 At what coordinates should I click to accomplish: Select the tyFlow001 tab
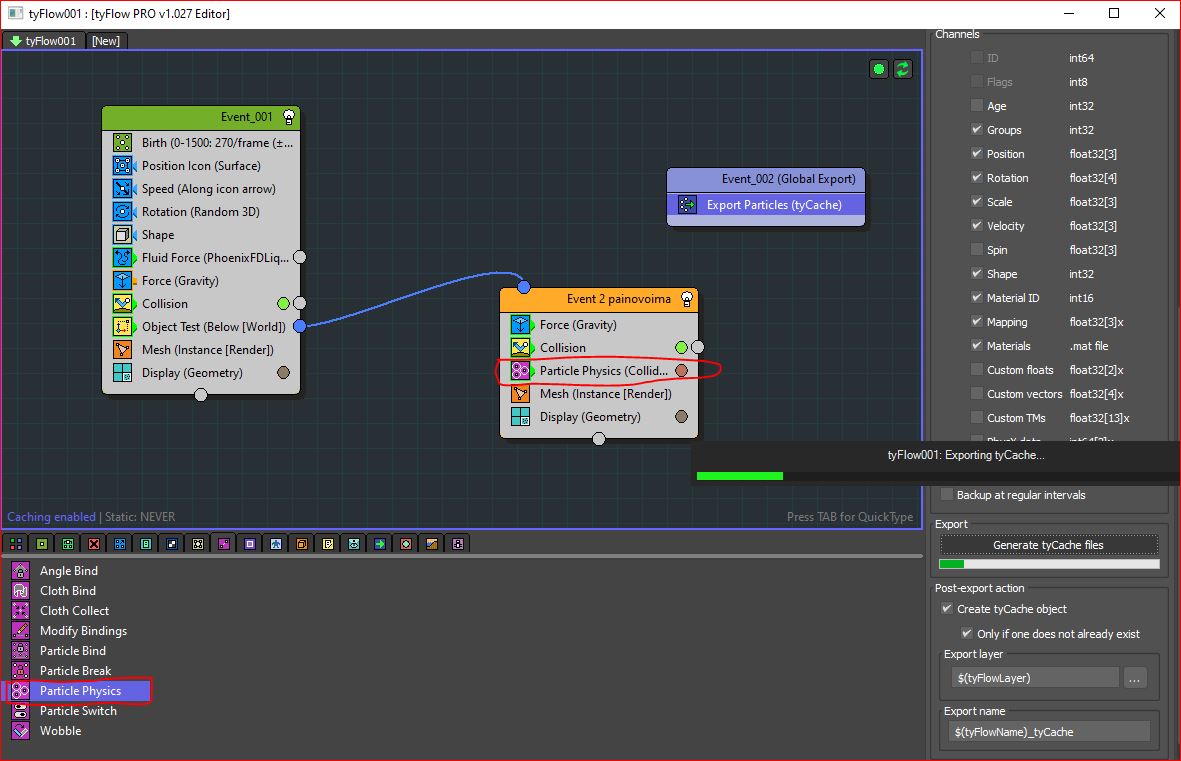pos(44,41)
